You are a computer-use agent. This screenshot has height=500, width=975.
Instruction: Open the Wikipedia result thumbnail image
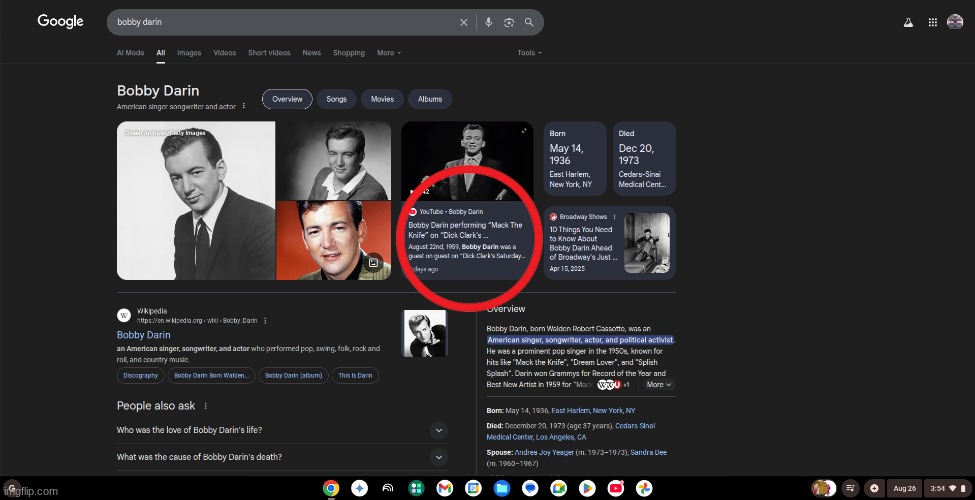[425, 333]
